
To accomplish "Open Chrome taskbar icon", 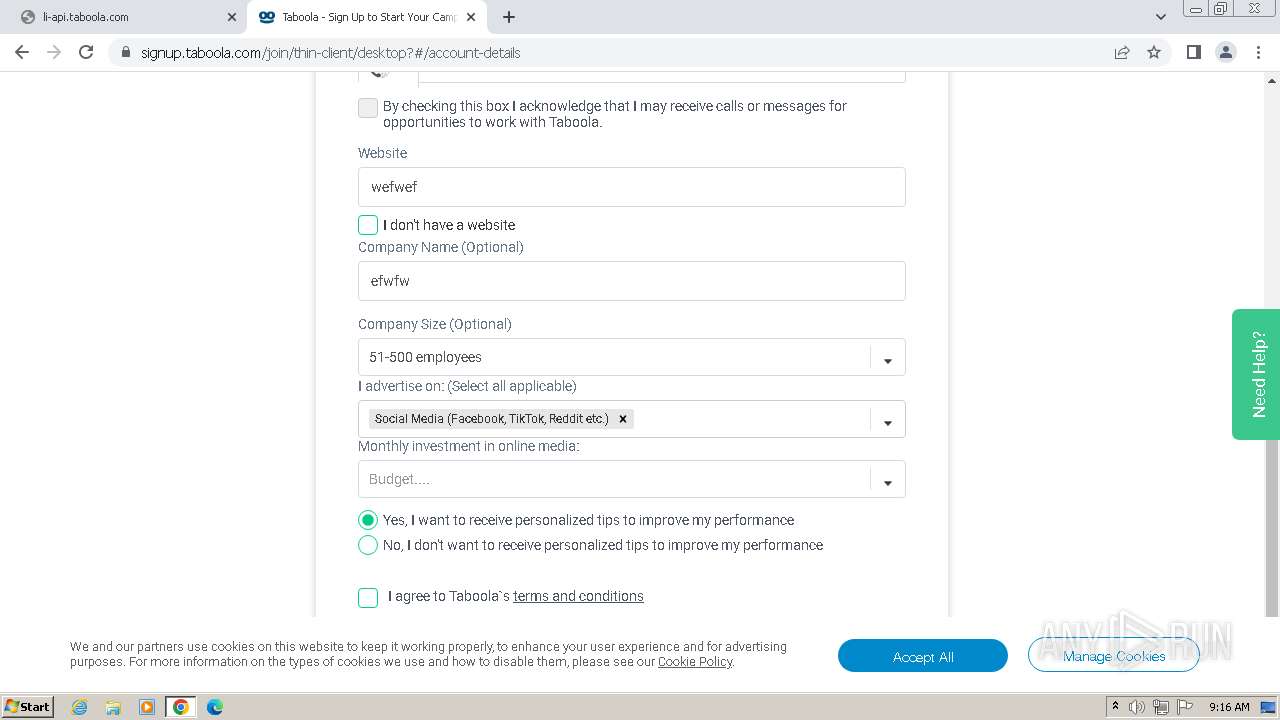I will [181, 707].
